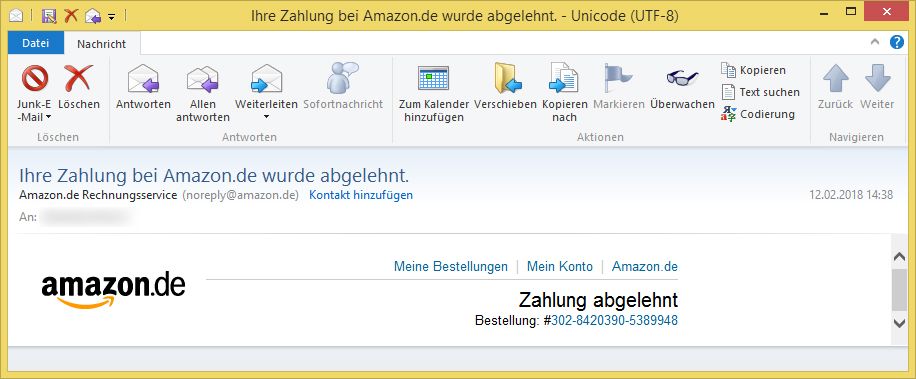Collapse the ribbon with the chevron
916x379 pixels.
[x=875, y=41]
